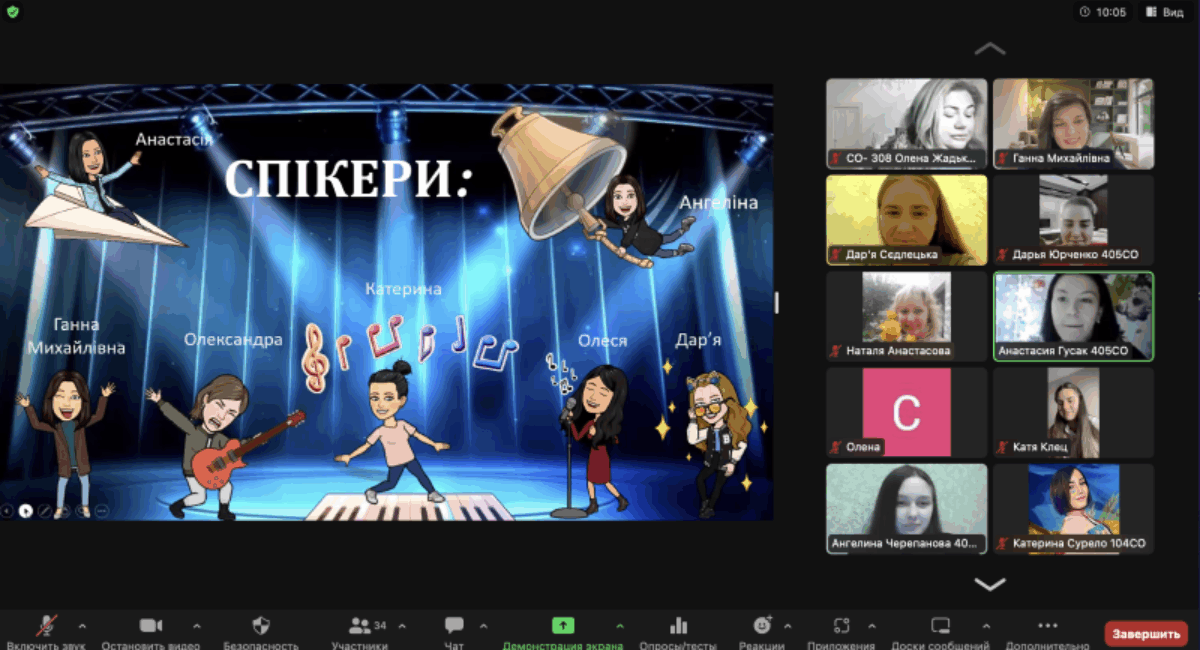The width and height of the screenshot is (1200, 650).
Task: Open the Вид view menu
Action: pyautogui.click(x=1164, y=12)
